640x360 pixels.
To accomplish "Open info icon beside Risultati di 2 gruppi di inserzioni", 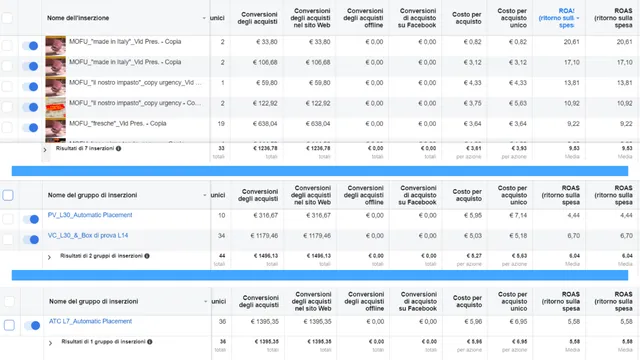I will 147,256.
